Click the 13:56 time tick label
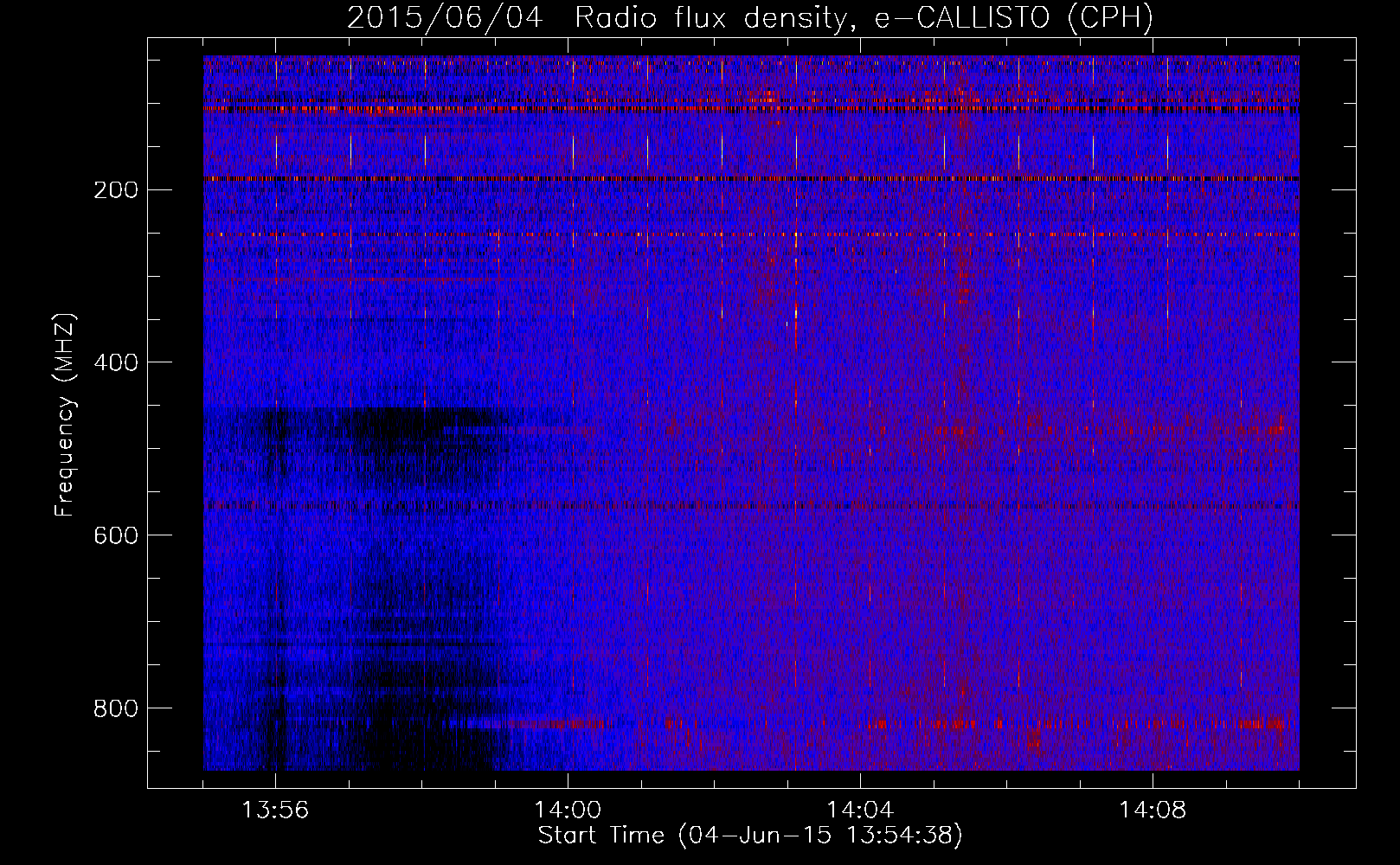This screenshot has width=1400, height=865. click(x=275, y=811)
